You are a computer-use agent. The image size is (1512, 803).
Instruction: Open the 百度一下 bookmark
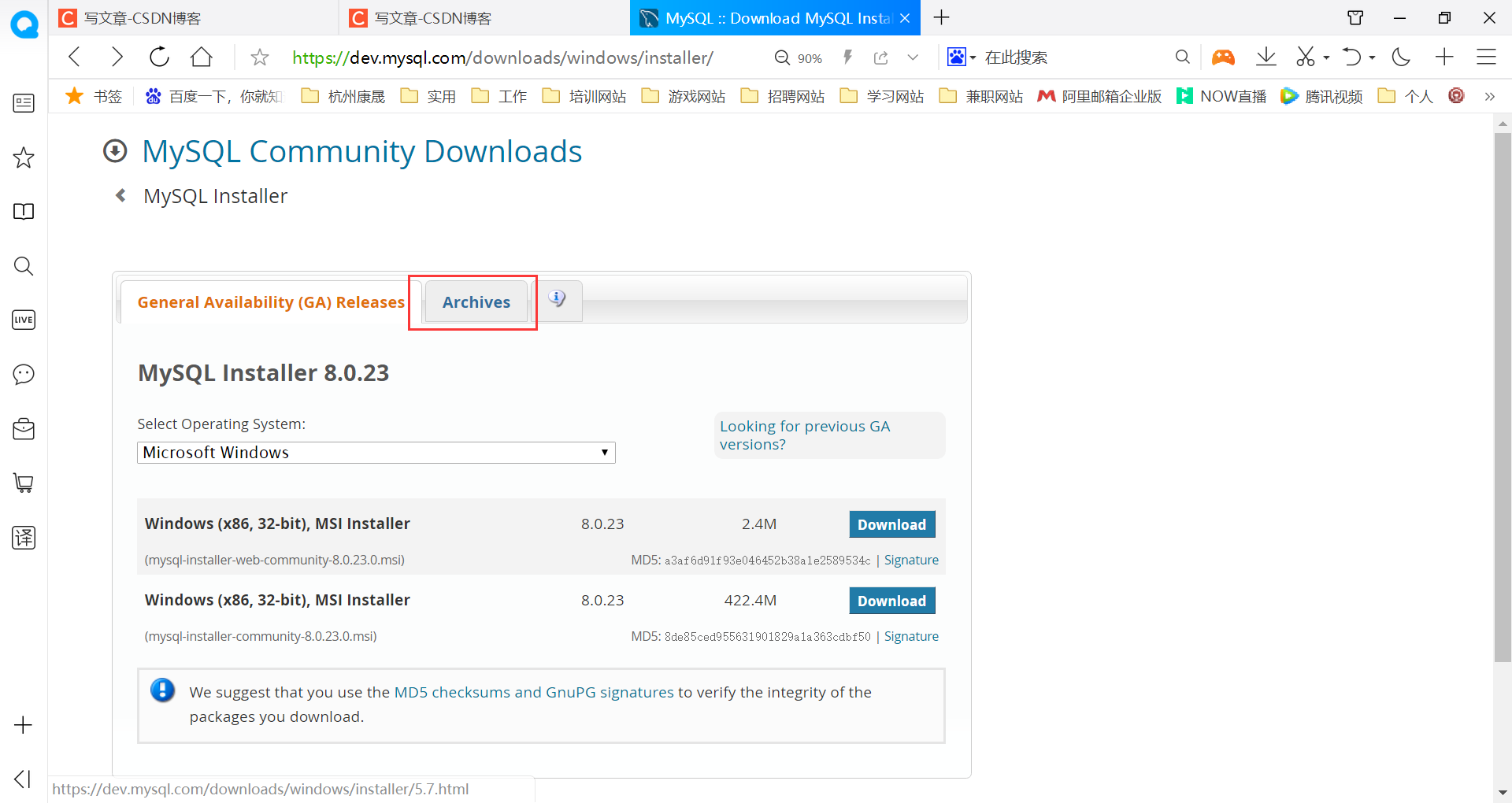tap(213, 96)
